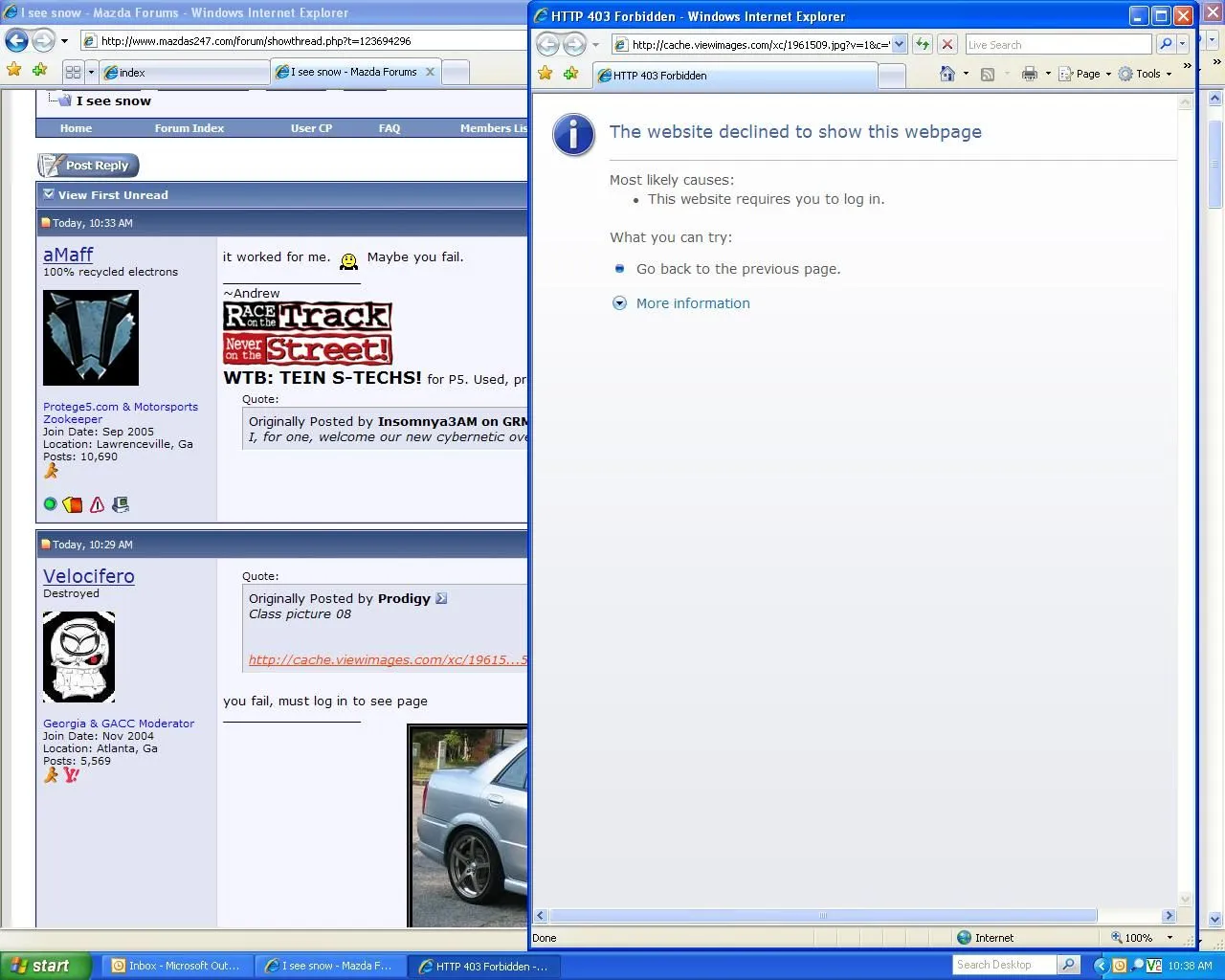Switch to the index tab
The width and height of the screenshot is (1225, 980).
(x=182, y=72)
